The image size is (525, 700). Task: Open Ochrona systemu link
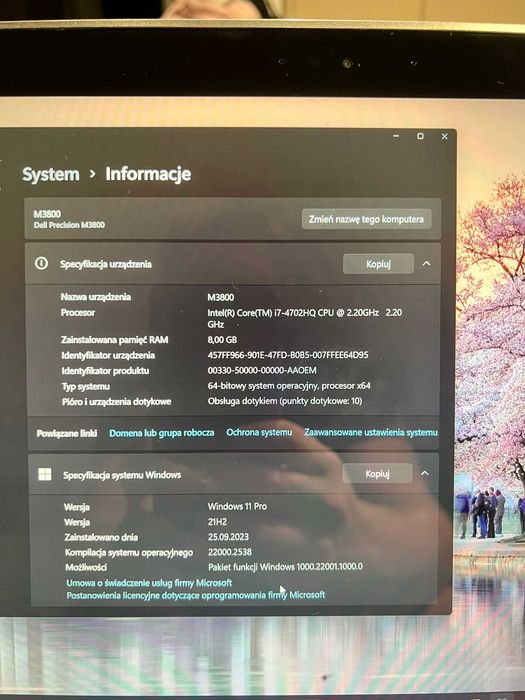(259, 432)
